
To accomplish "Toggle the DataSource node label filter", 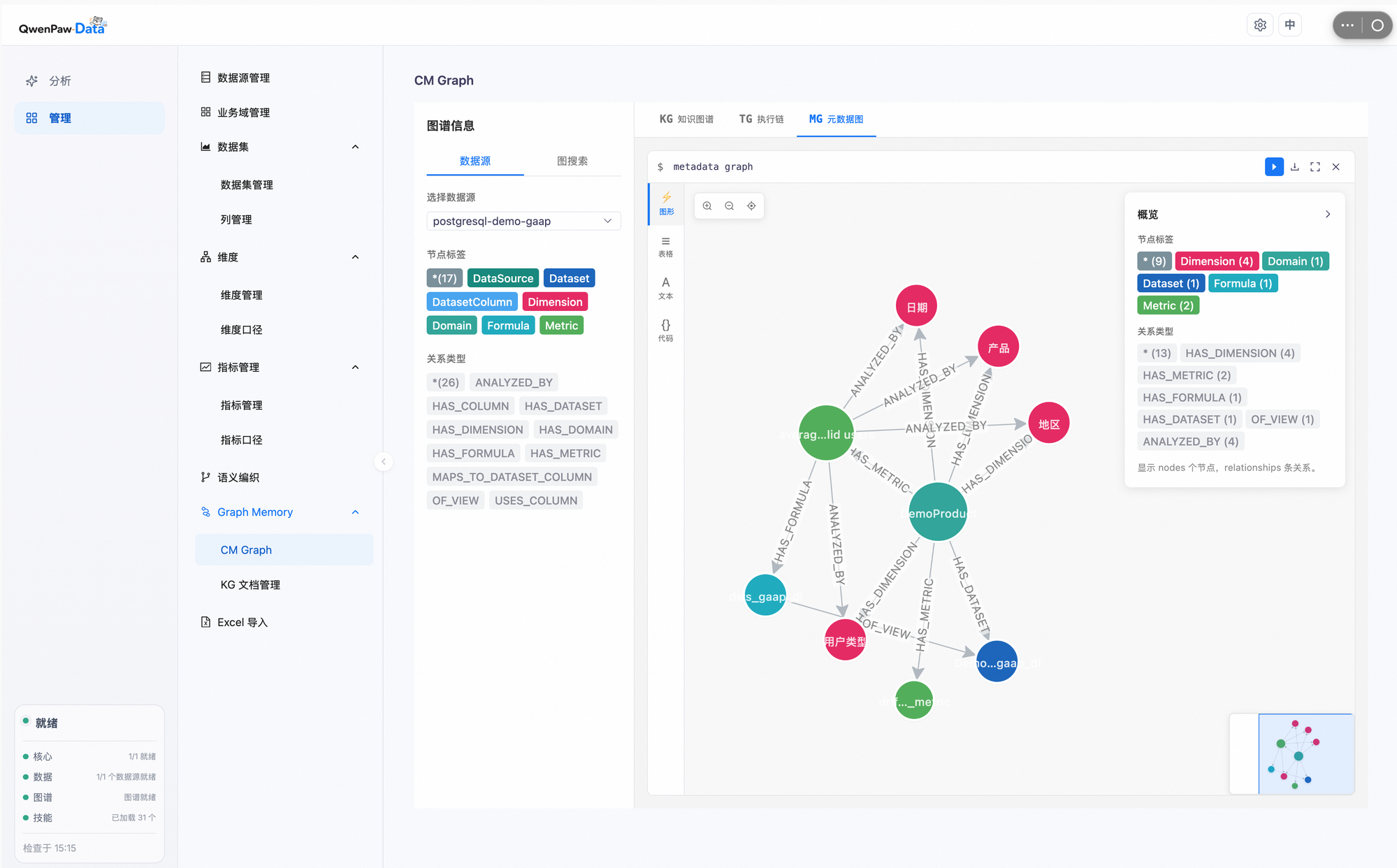I will coord(502,278).
